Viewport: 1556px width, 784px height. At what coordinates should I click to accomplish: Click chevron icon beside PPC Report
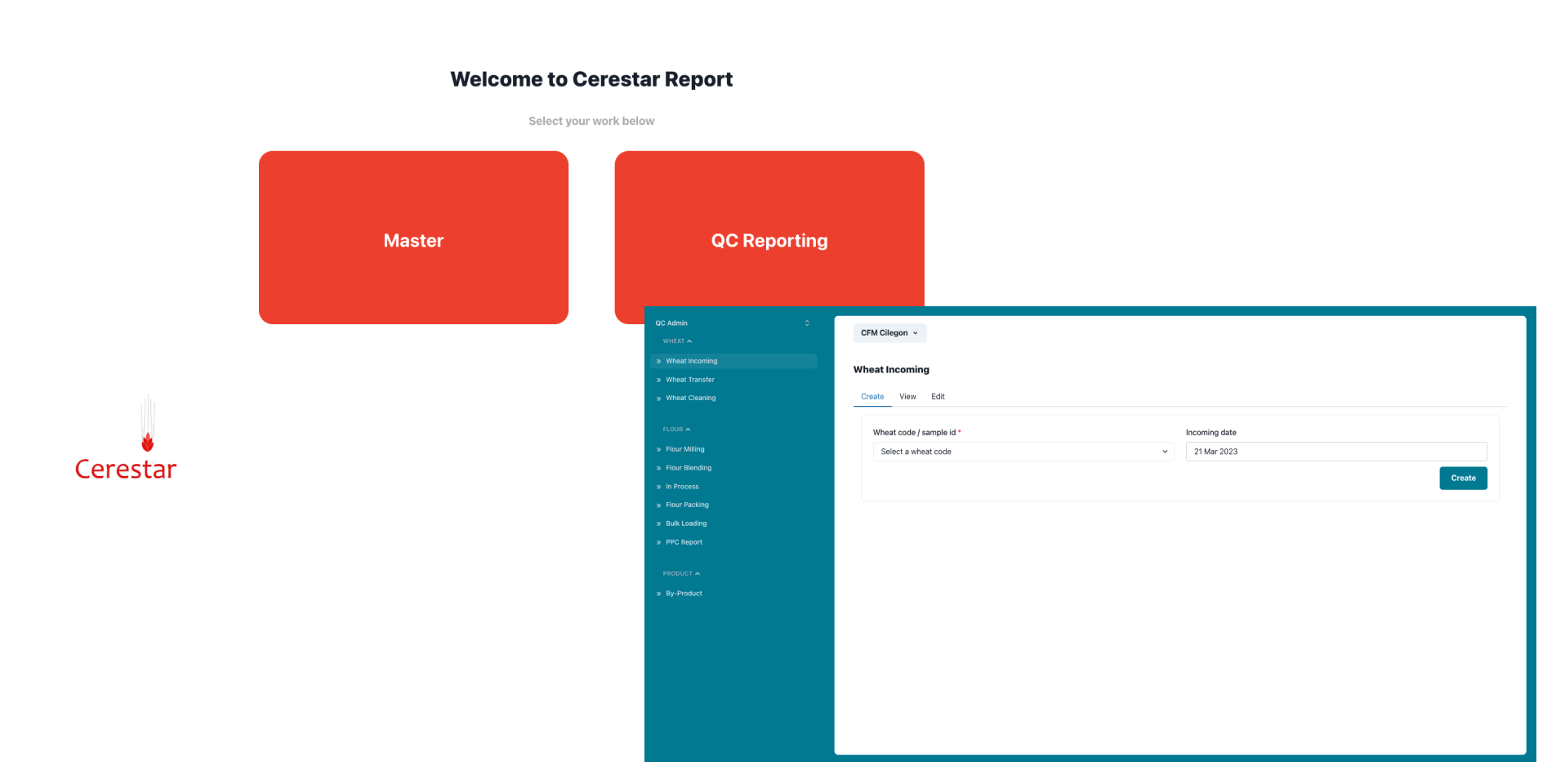[x=658, y=542]
